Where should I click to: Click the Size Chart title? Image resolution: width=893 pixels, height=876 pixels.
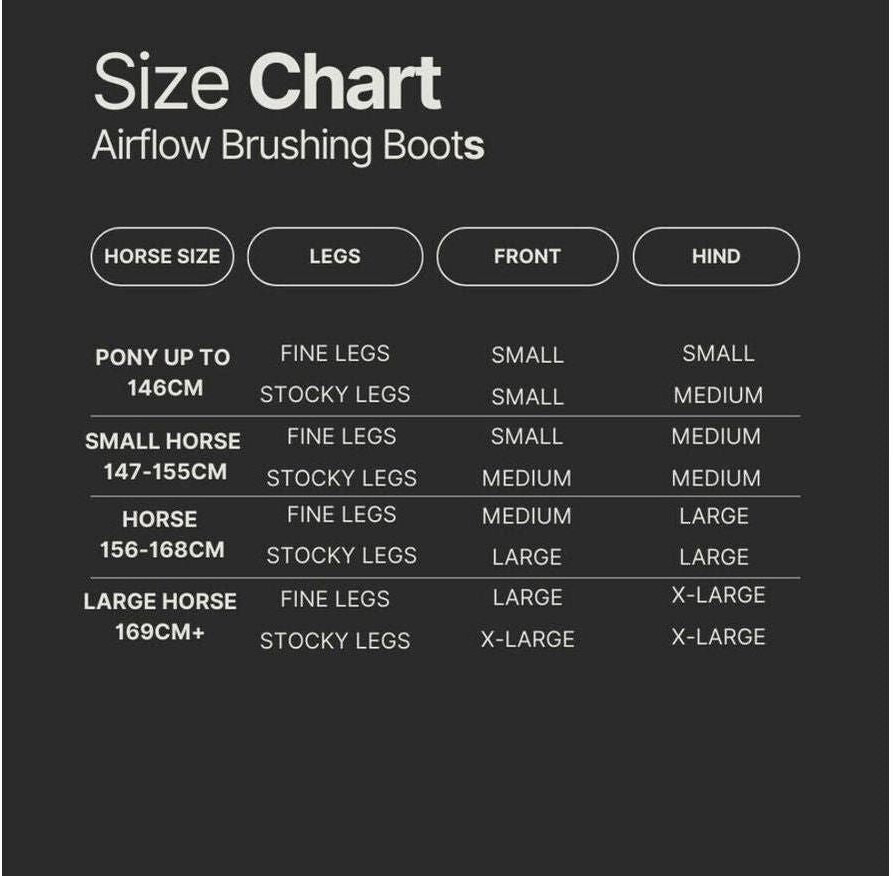[267, 83]
